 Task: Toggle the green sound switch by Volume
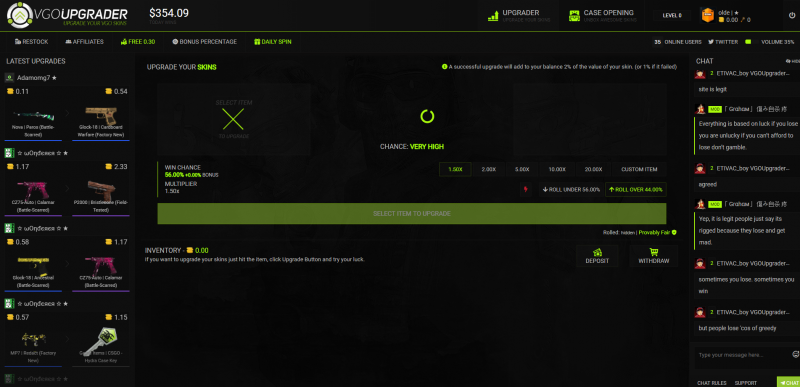pyautogui.click(x=748, y=42)
